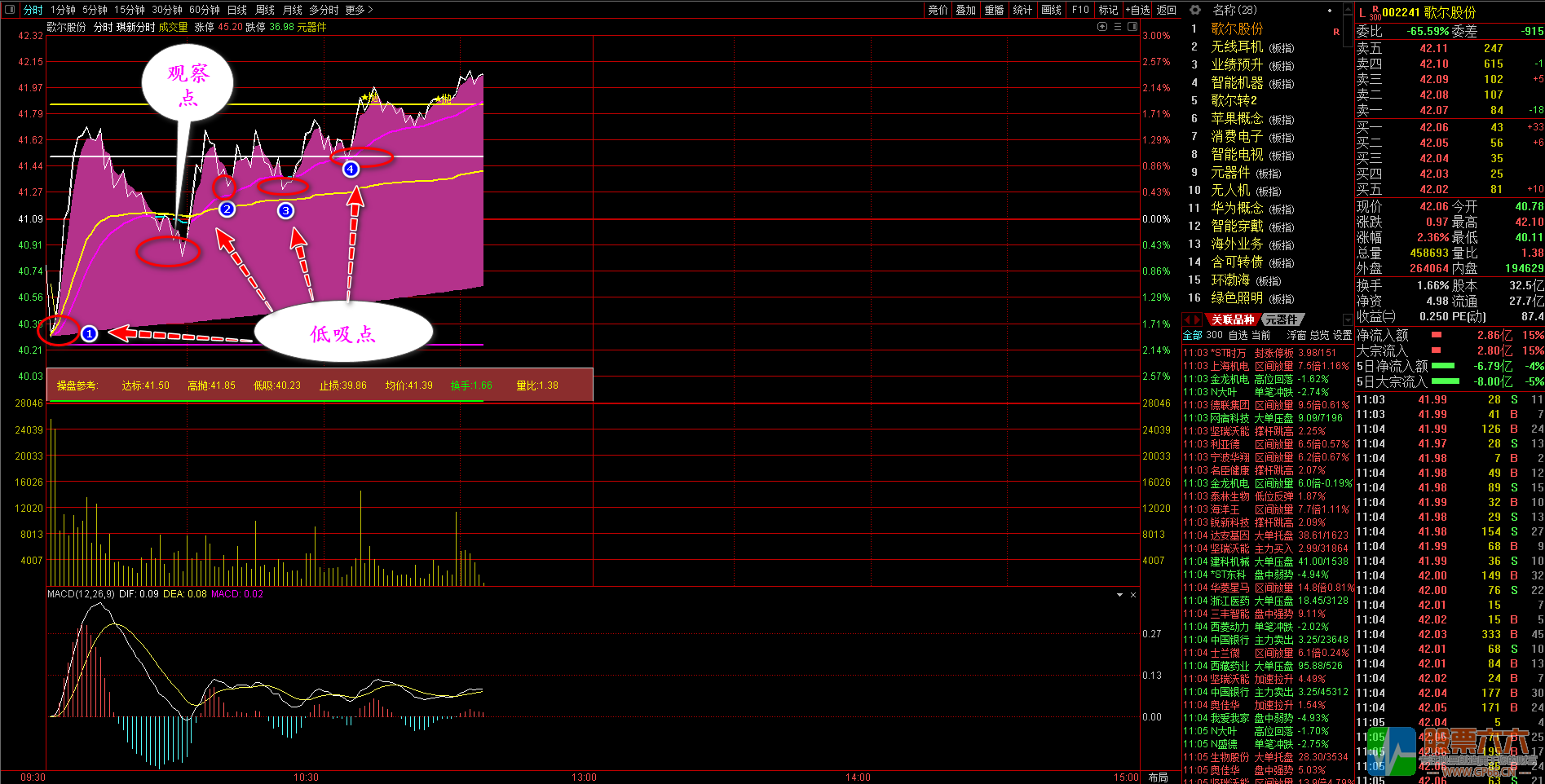Open the gear settings icon beside 名称(28)
The image size is (1545, 784).
click(1195, 10)
